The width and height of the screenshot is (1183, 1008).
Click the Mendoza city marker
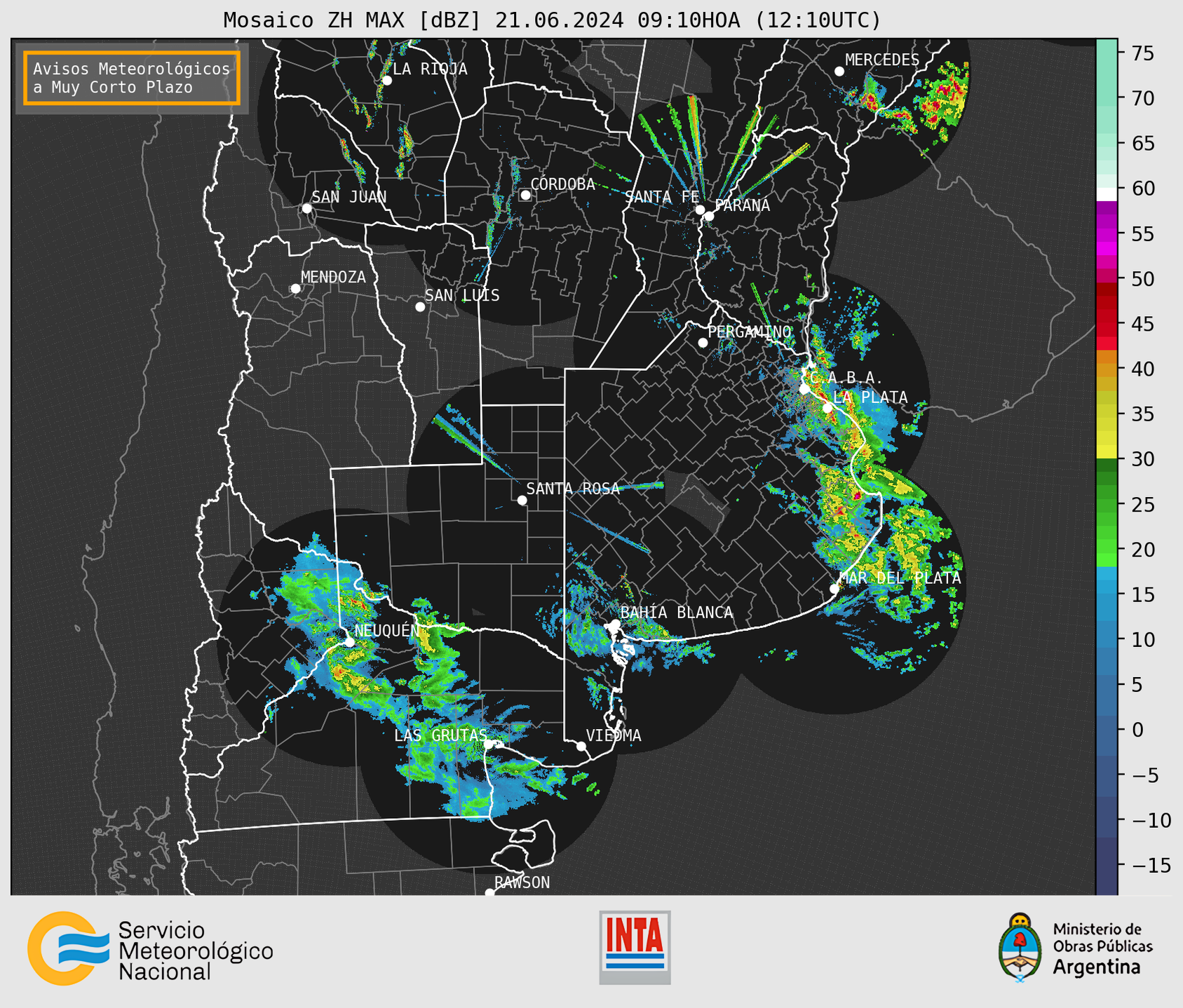pyautogui.click(x=295, y=289)
